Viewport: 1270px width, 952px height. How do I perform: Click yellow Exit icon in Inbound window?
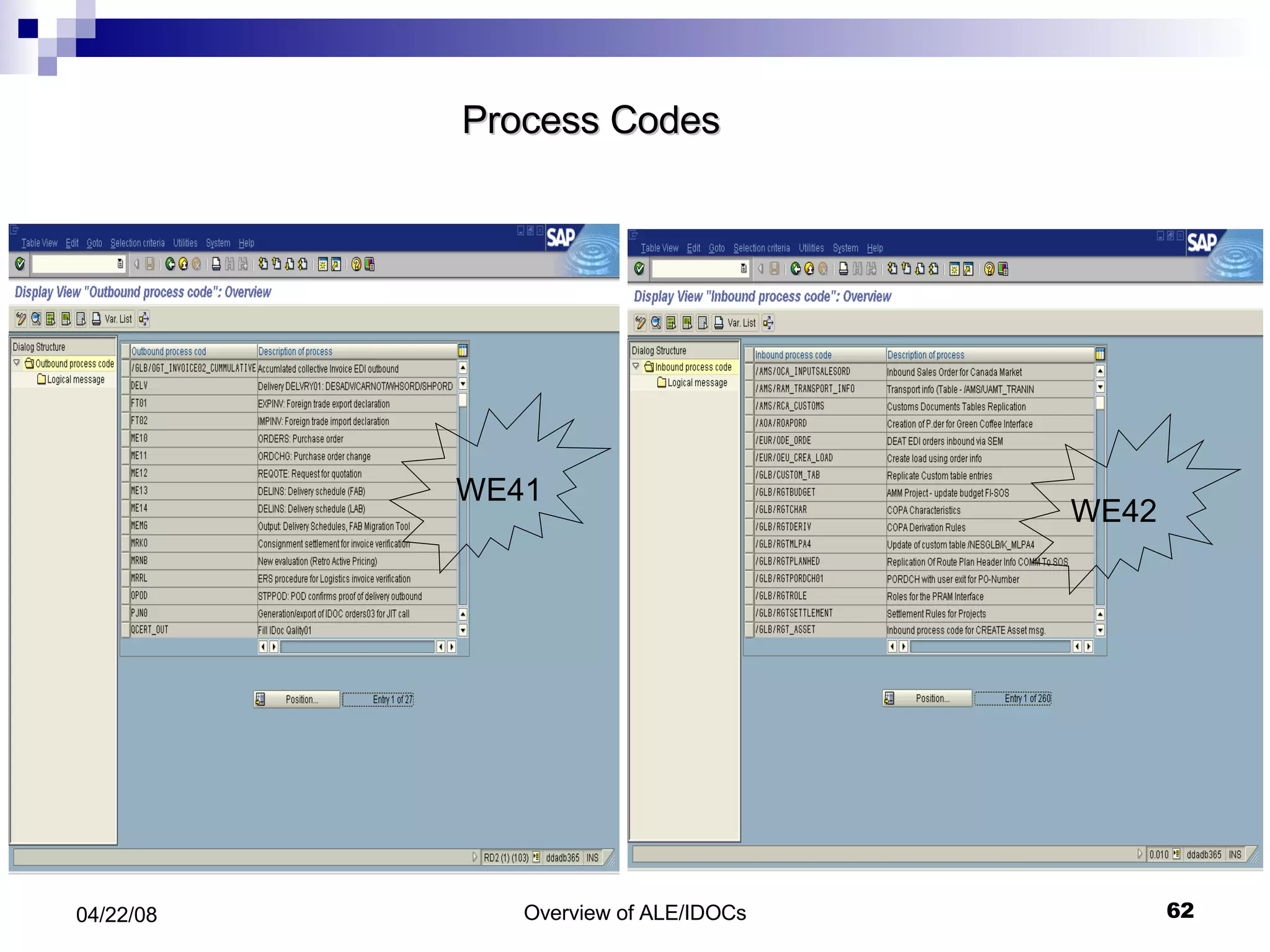809,268
